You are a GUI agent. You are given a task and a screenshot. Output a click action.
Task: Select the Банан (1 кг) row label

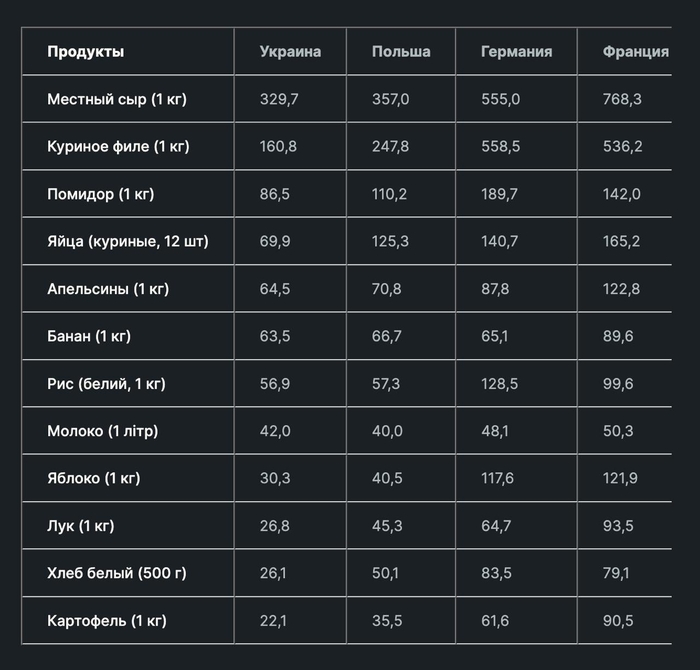click(89, 336)
